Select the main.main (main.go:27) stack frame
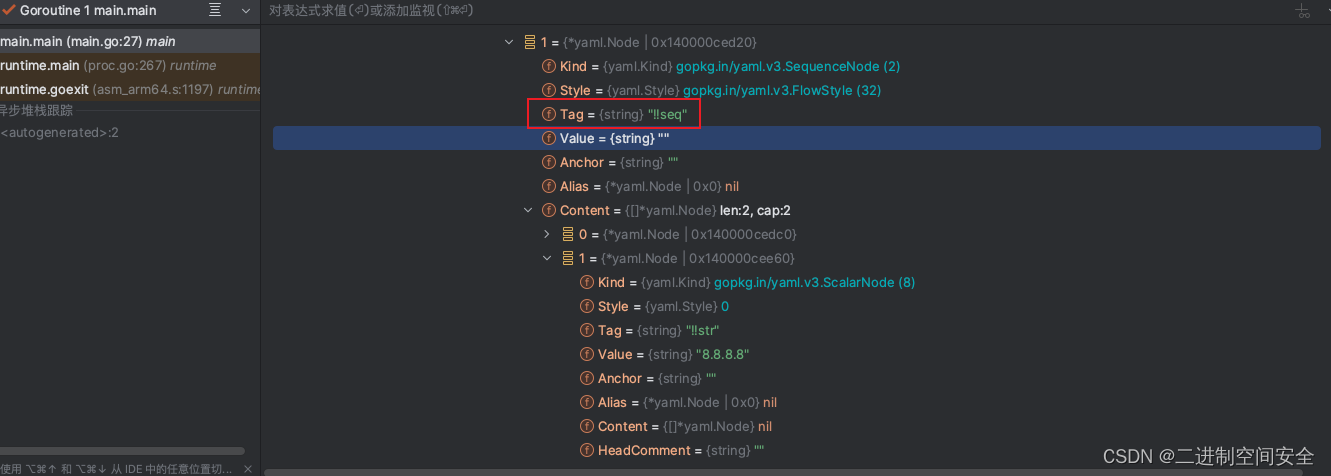The width and height of the screenshot is (1331, 476). point(88,41)
